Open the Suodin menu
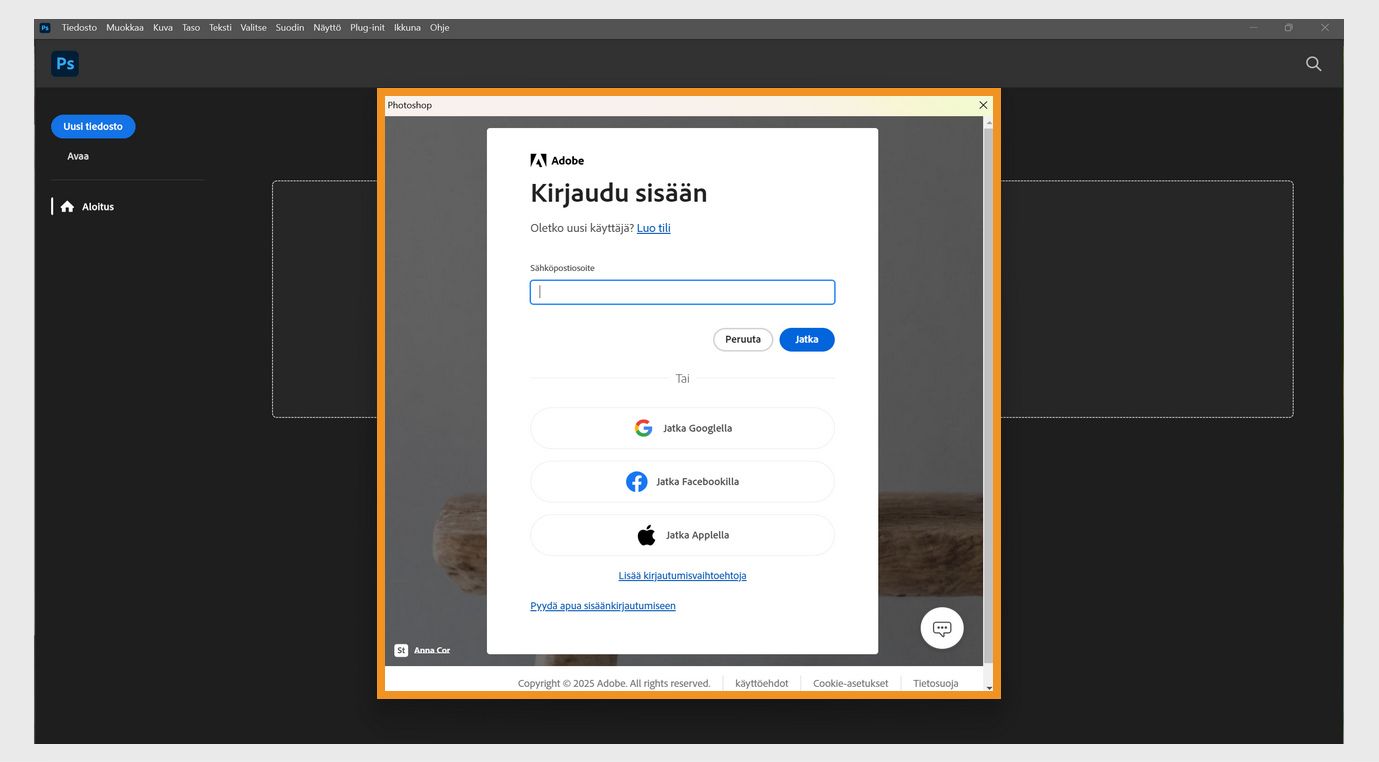Image resolution: width=1379 pixels, height=762 pixels. (289, 27)
